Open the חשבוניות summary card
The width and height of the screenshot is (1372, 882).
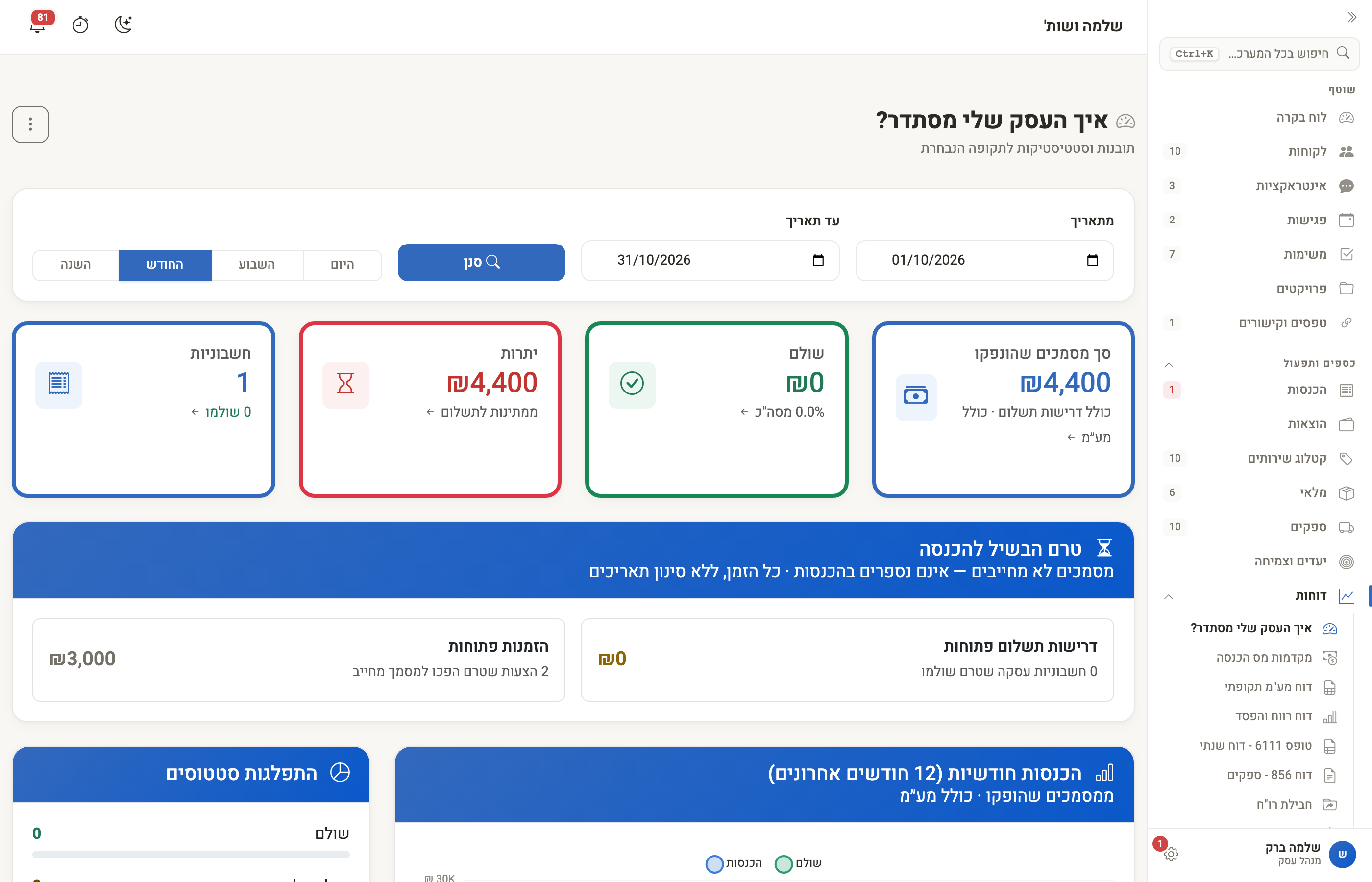click(x=144, y=410)
